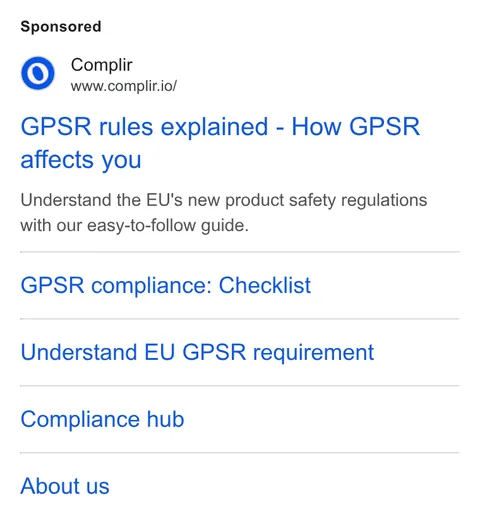This screenshot has height=519, width=480.
Task: Click the "GPSR compliance:" sitelink prefix
Action: point(116,286)
